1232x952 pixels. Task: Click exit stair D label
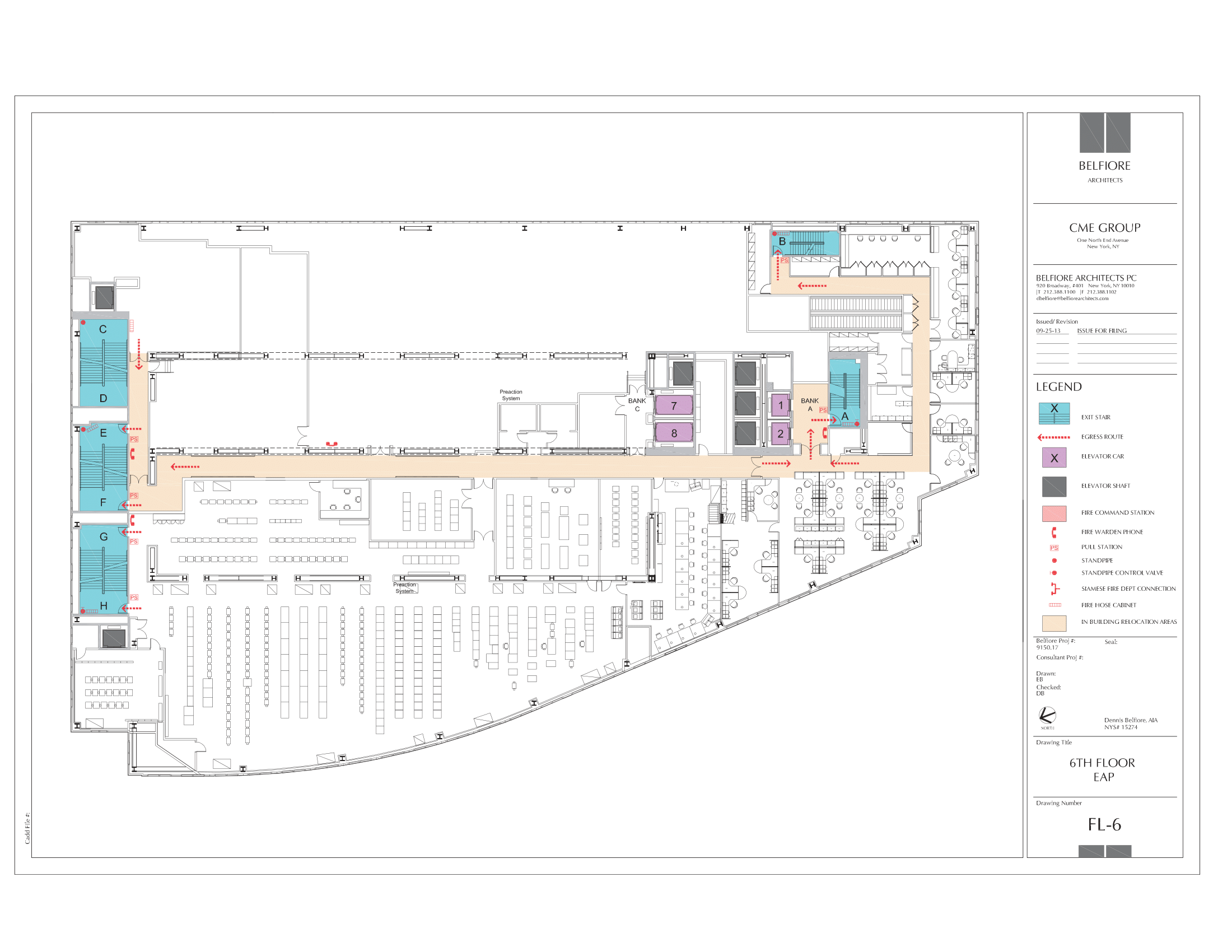[103, 398]
